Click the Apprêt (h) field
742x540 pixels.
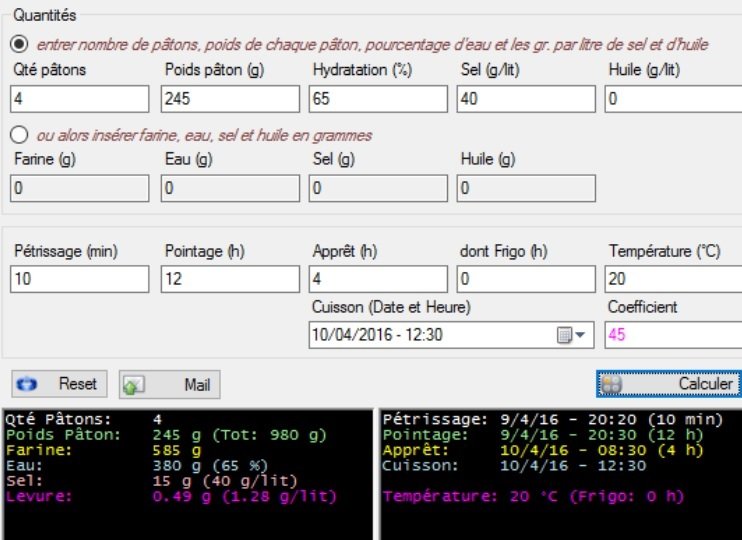point(378,279)
